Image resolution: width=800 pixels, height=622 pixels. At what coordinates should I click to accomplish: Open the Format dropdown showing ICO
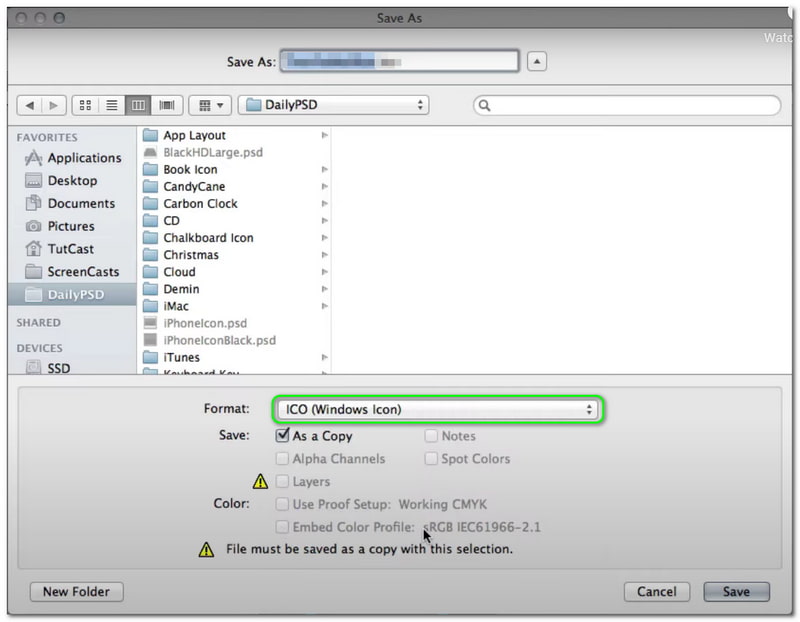point(438,409)
